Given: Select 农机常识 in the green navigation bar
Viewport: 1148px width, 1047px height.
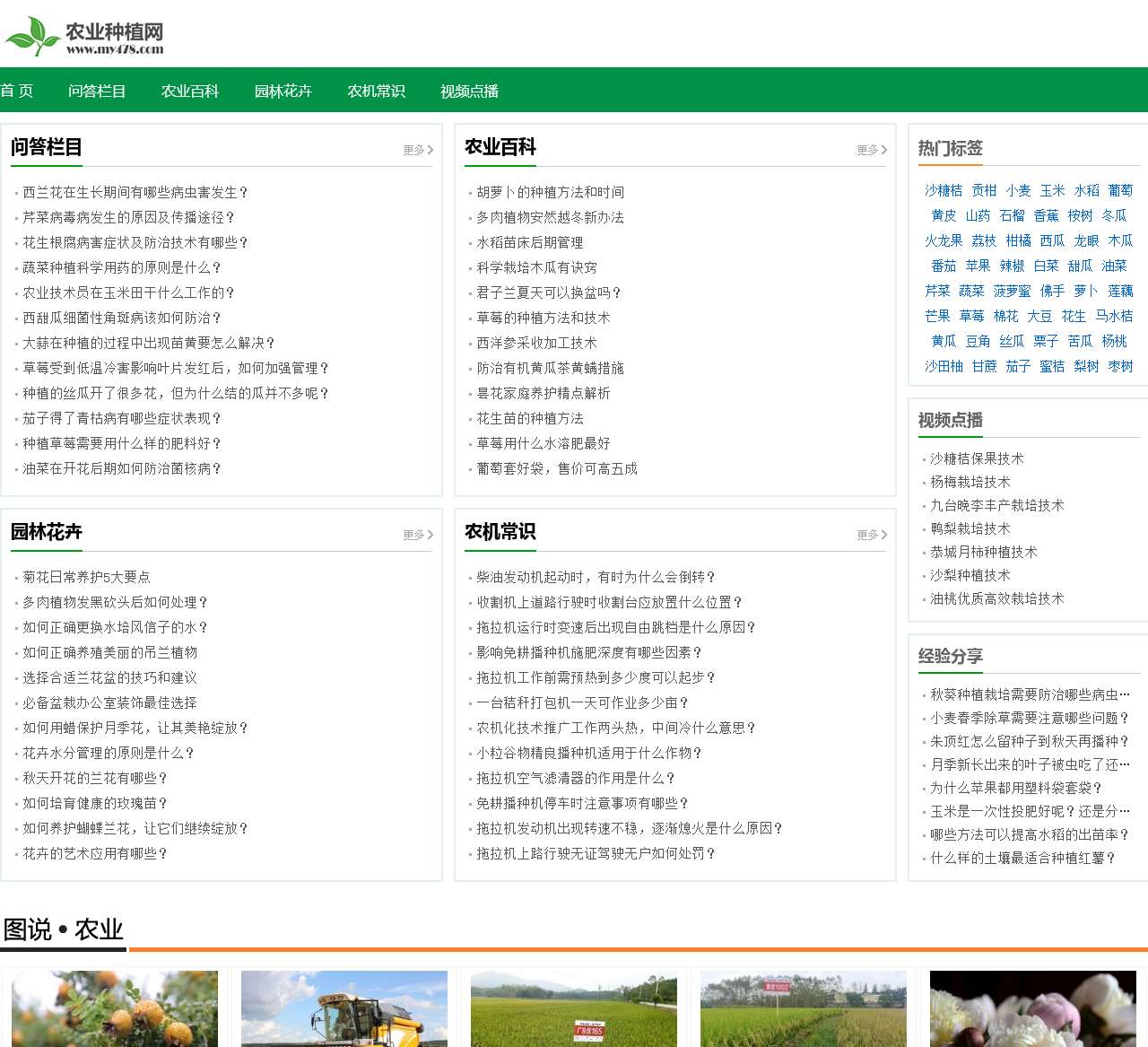Looking at the screenshot, I should 376,91.
